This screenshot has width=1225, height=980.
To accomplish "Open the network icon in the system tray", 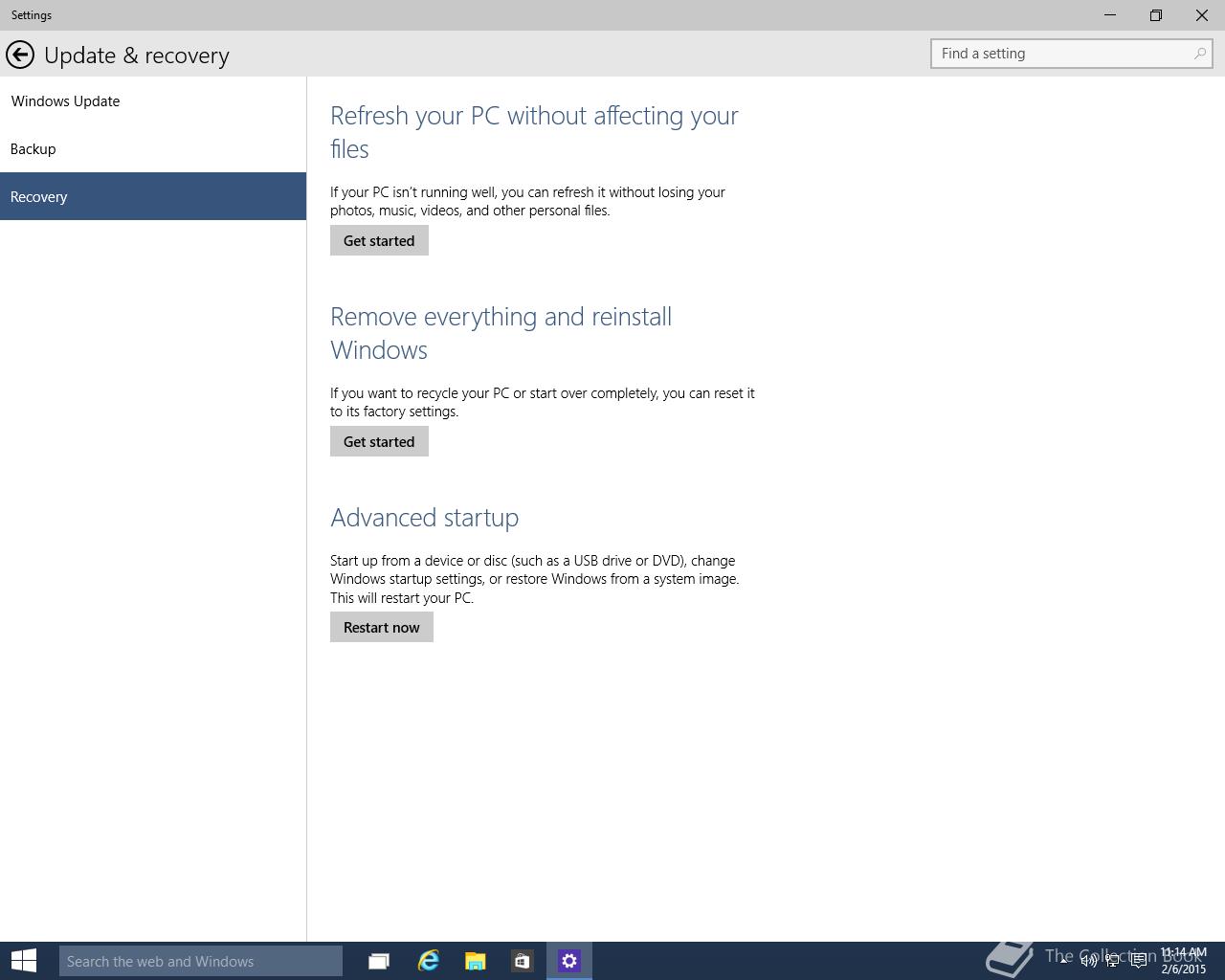I will pyautogui.click(x=1113, y=961).
